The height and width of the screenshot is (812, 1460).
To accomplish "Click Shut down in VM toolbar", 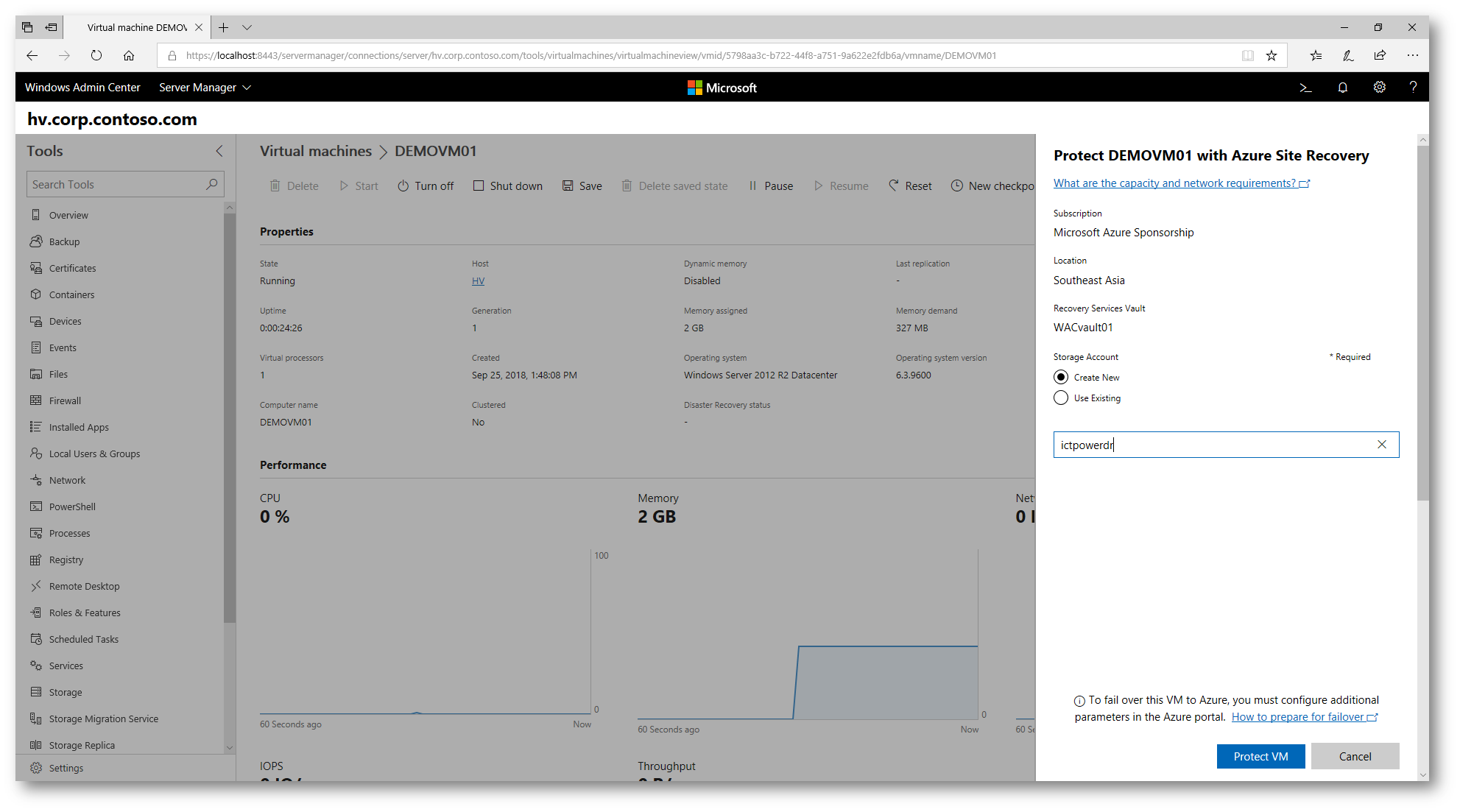I will click(507, 186).
